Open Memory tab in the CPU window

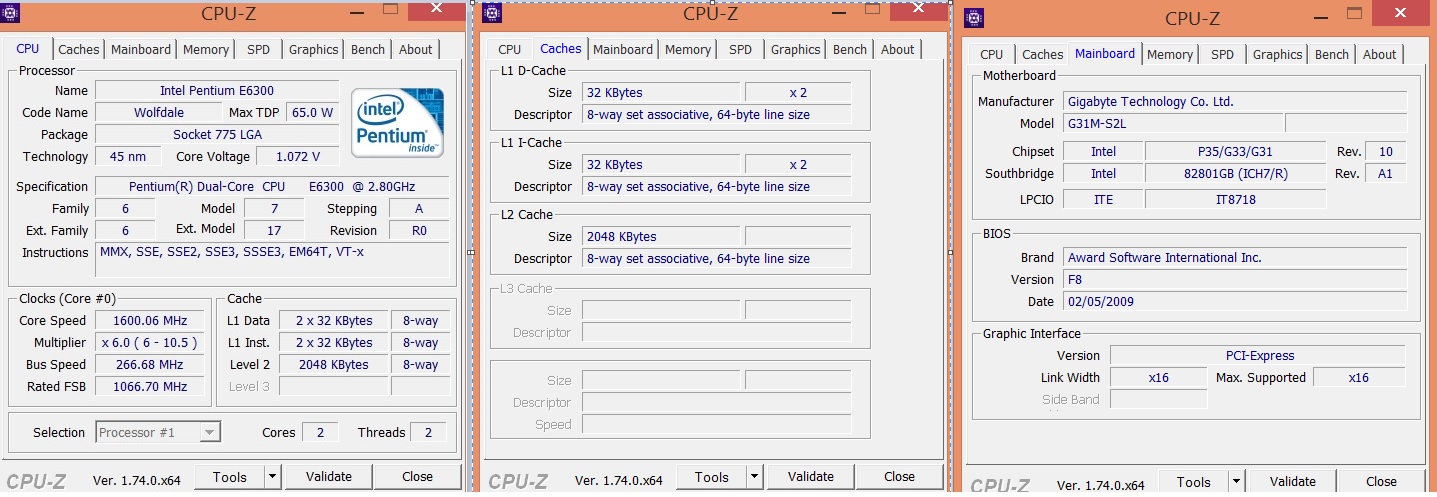click(206, 49)
